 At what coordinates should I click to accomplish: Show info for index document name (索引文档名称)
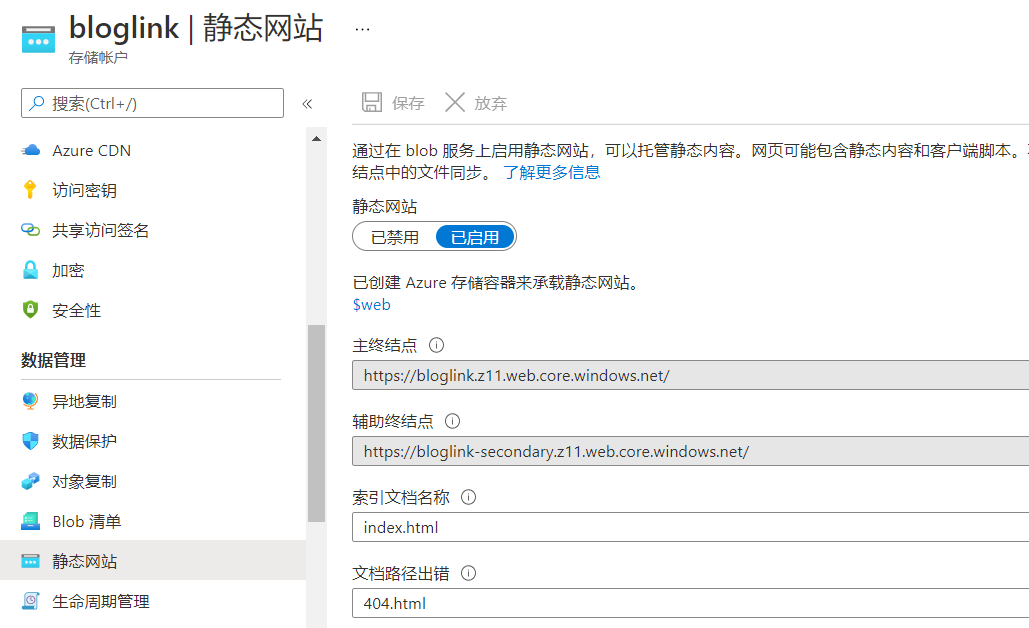tap(469, 497)
